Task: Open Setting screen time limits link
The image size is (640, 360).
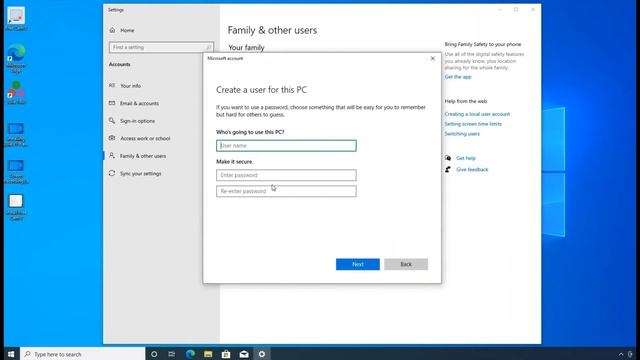Action: pos(473,124)
